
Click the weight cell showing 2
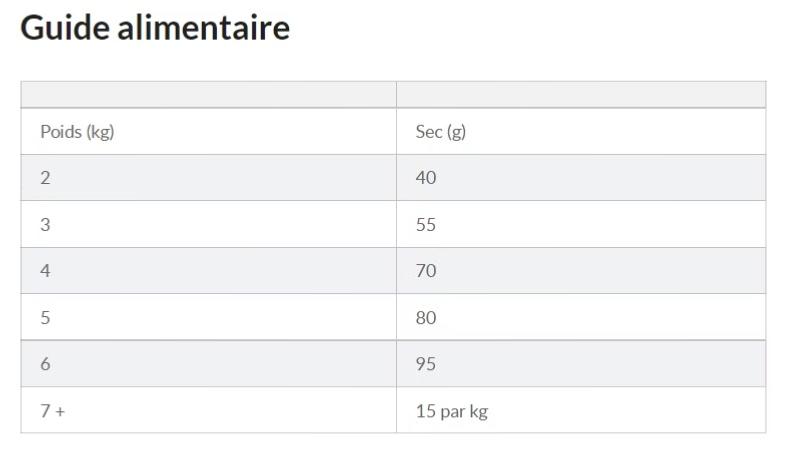tap(45, 178)
